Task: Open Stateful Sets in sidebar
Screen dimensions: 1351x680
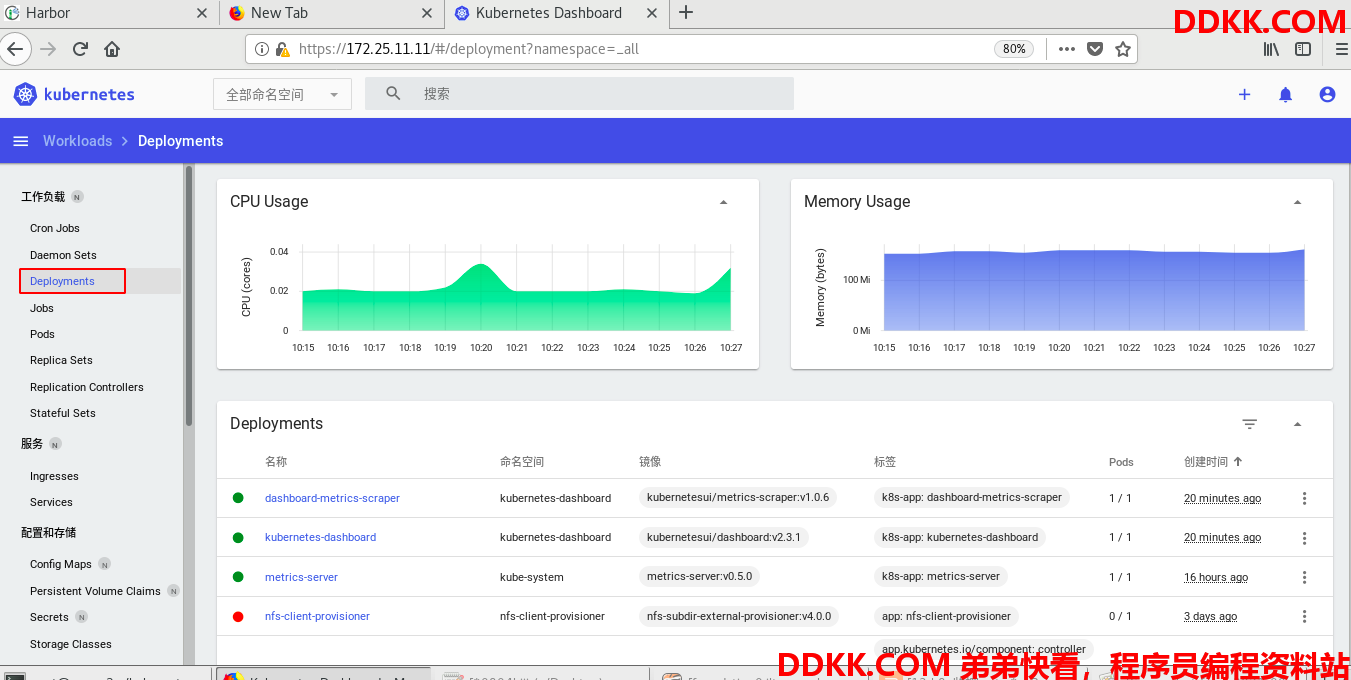Action: 63,413
